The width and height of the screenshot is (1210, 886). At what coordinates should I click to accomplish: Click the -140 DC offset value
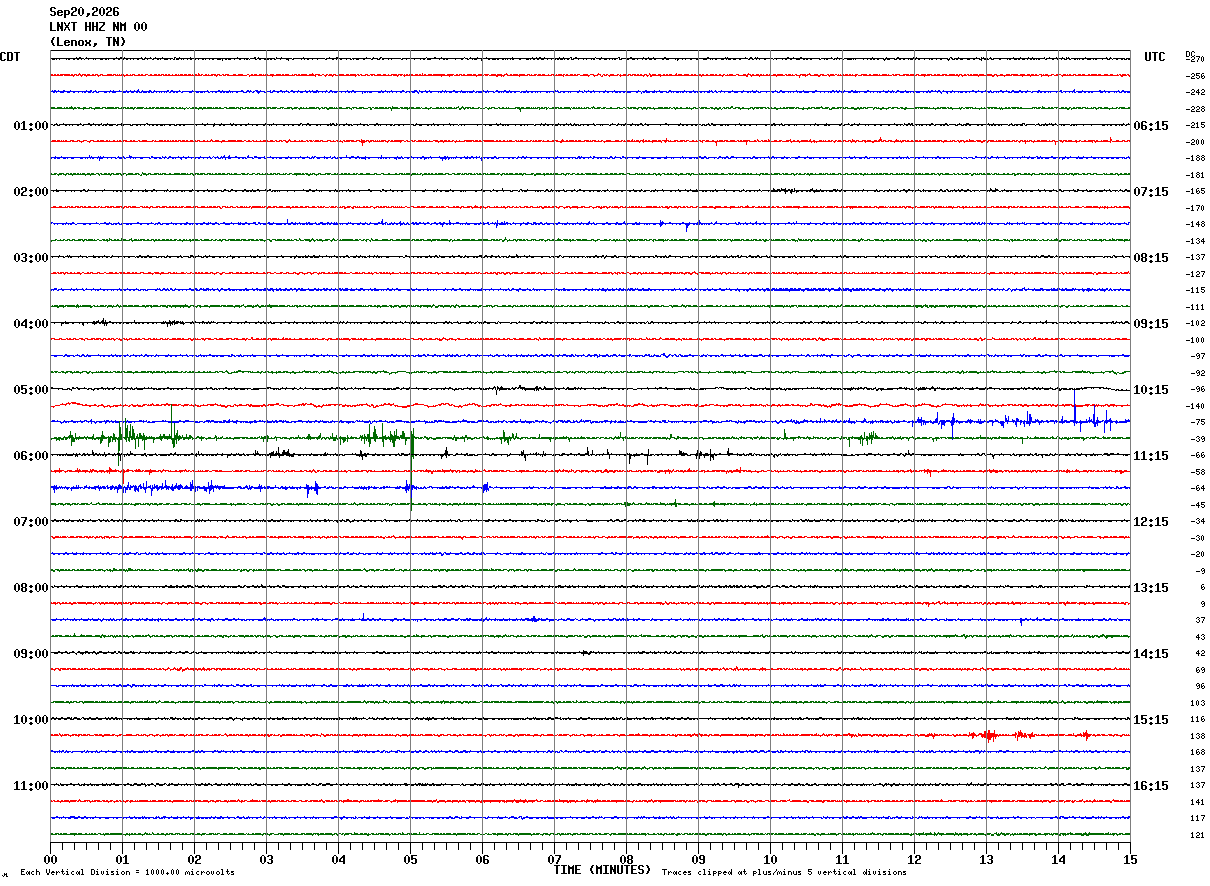[1196, 407]
